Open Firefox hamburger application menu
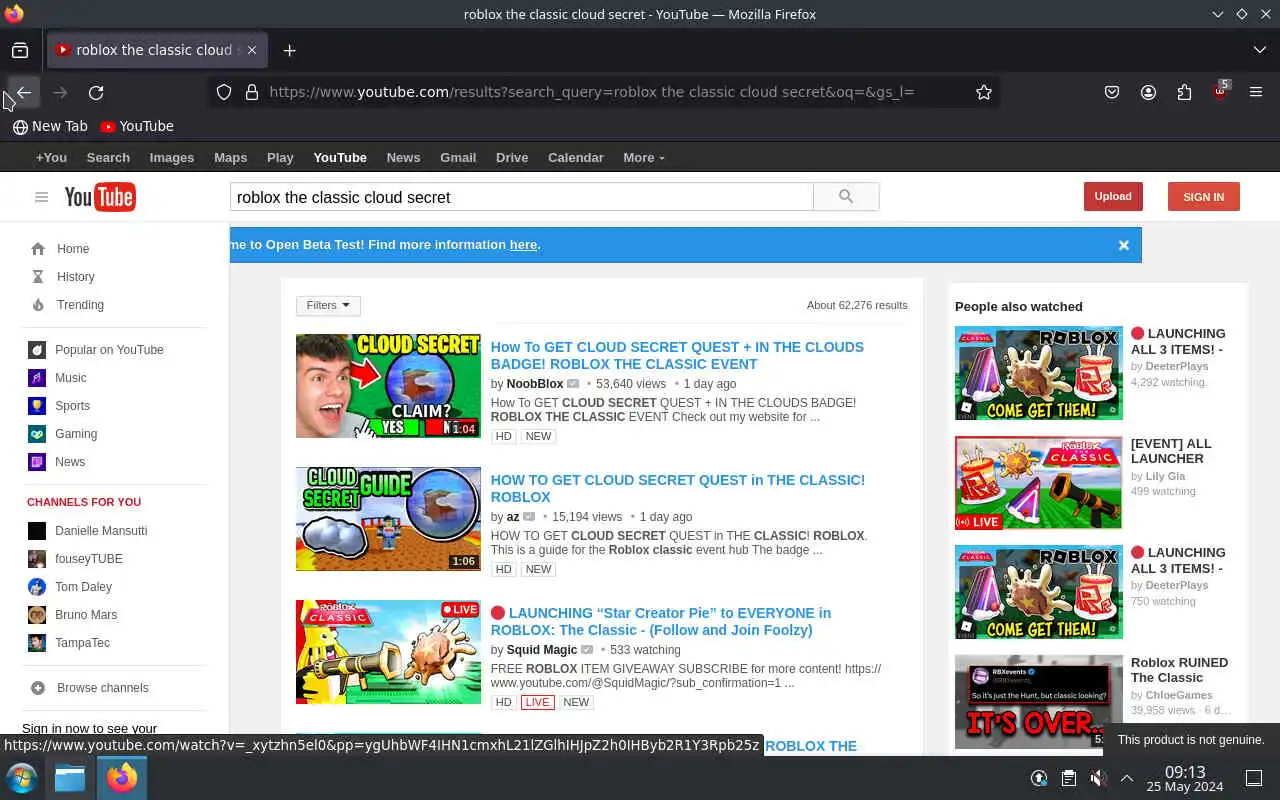Viewport: 1280px width, 800px height. (x=1256, y=92)
